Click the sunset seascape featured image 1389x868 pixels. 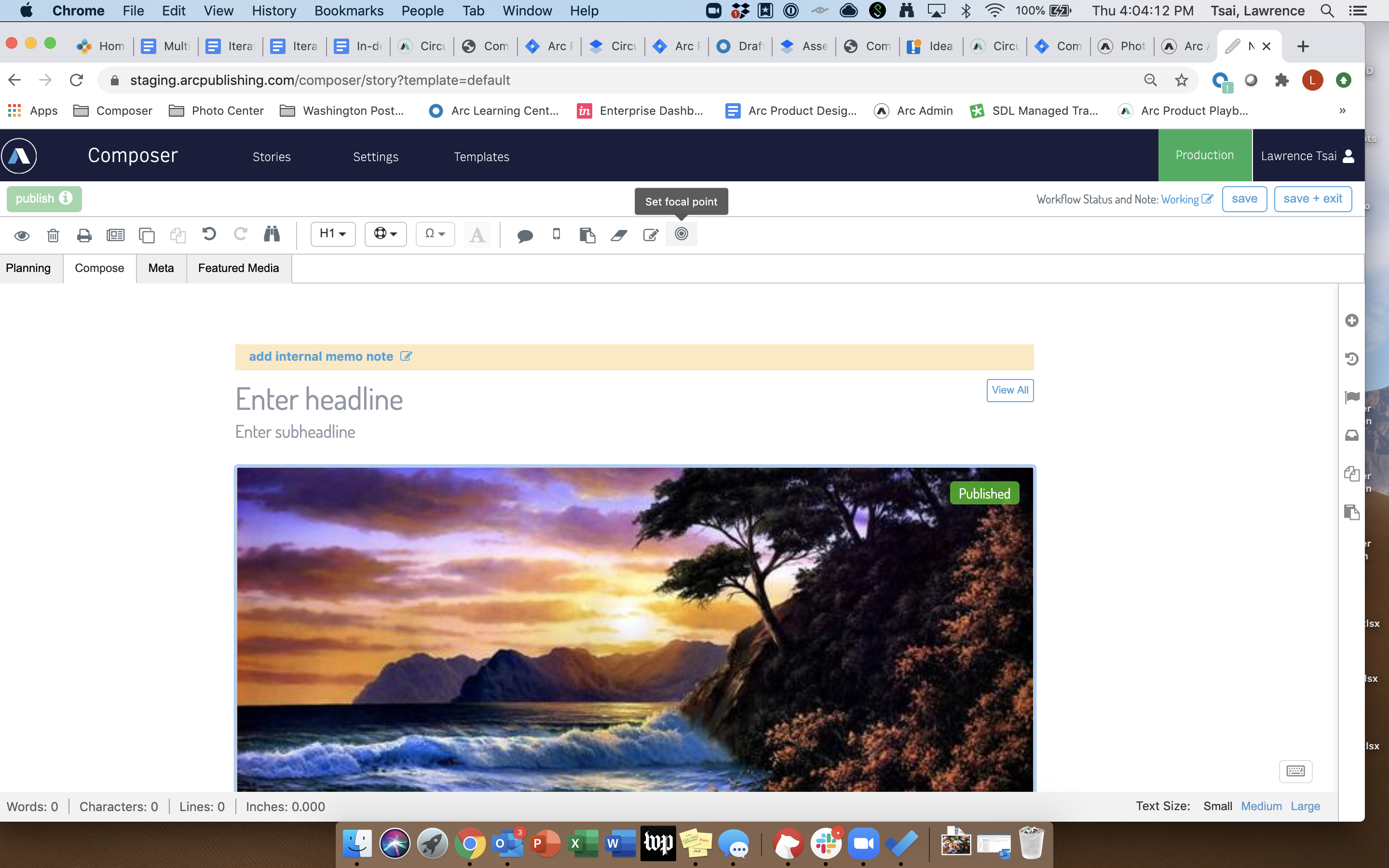coord(635,629)
